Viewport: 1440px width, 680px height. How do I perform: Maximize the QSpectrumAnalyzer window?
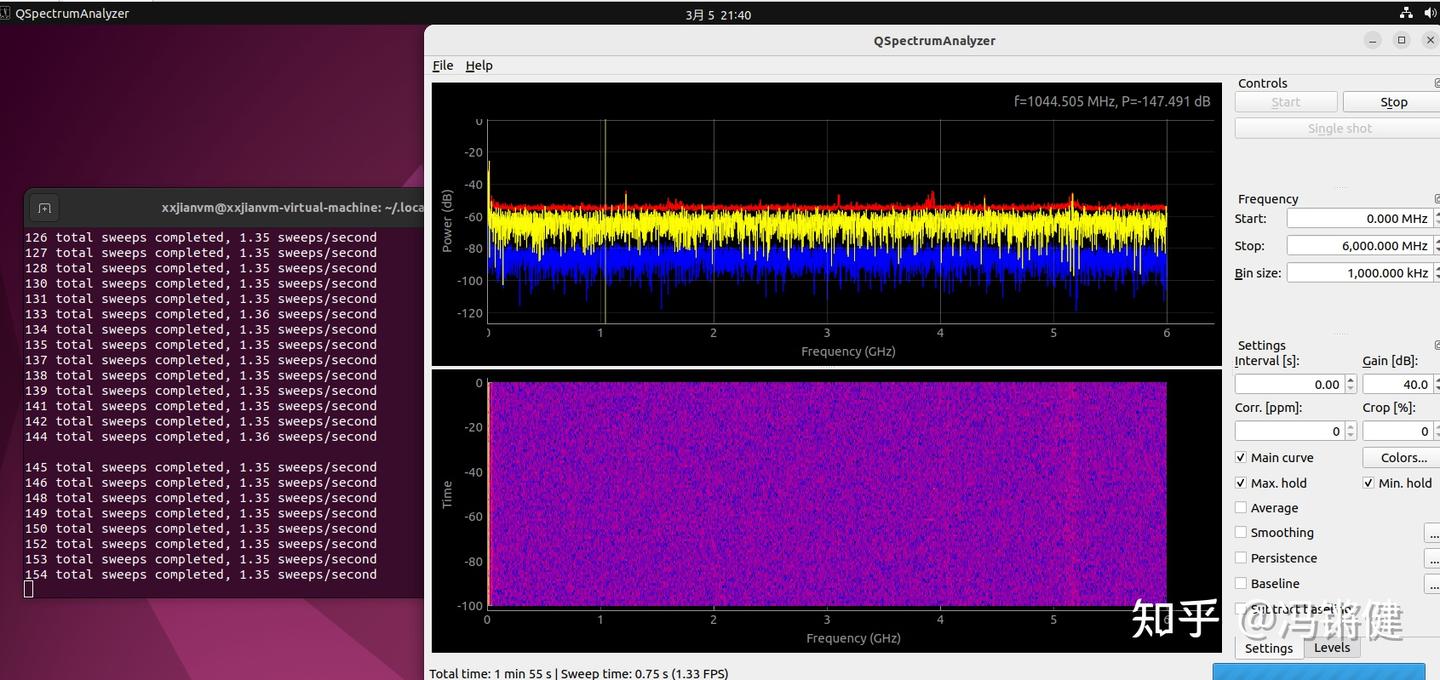[1402, 40]
